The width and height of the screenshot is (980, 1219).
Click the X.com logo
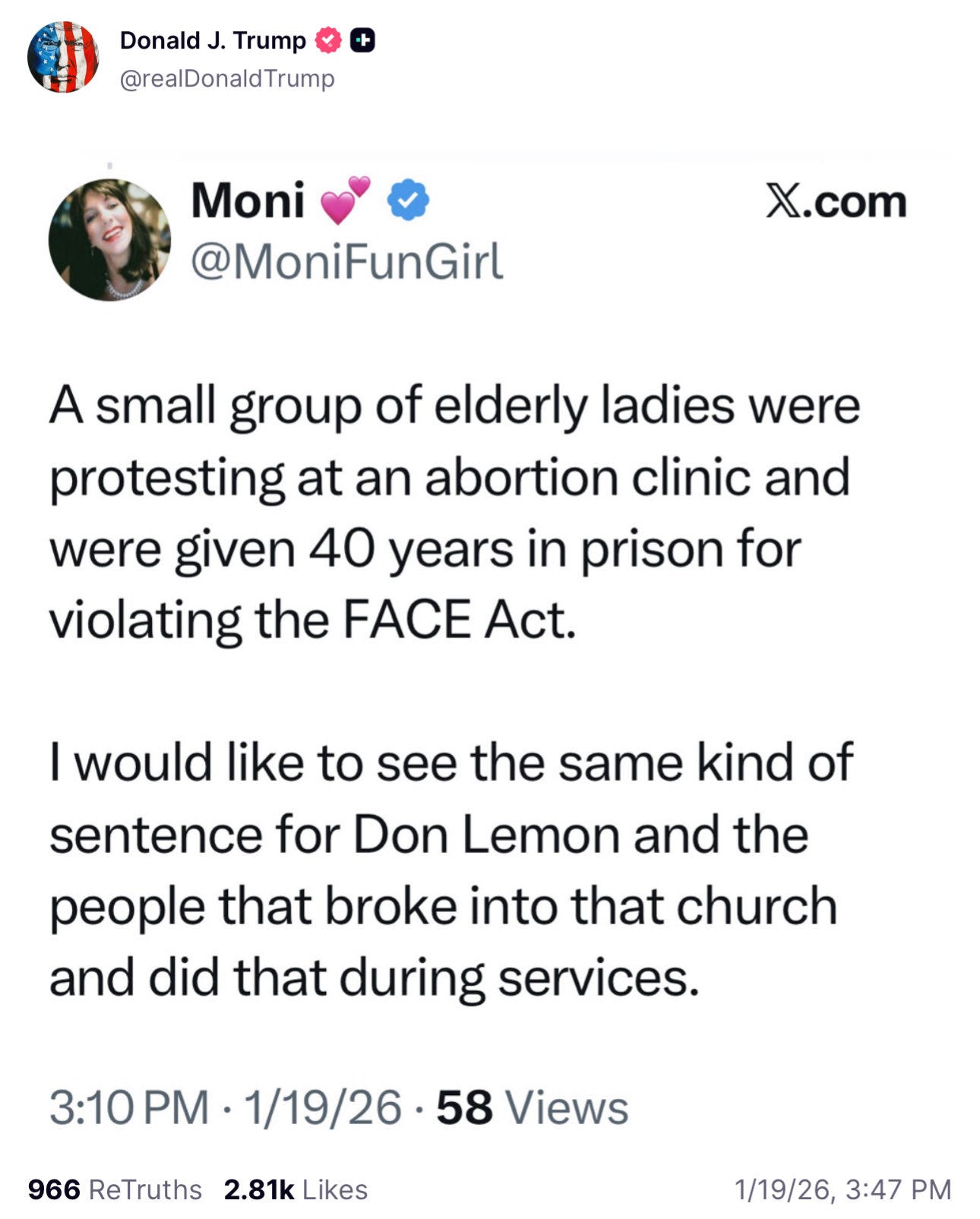tap(836, 202)
